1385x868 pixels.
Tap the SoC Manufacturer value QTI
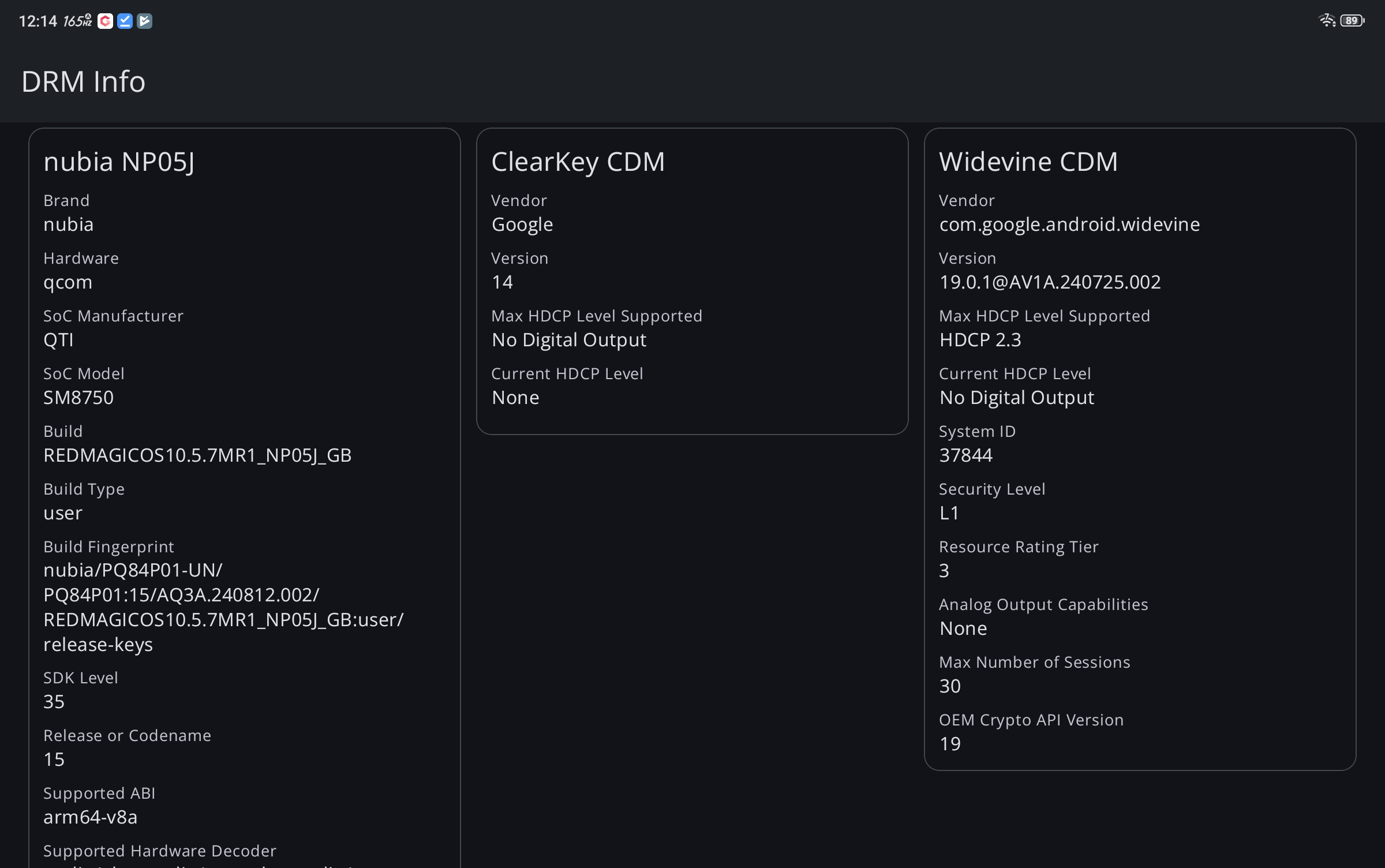point(58,340)
